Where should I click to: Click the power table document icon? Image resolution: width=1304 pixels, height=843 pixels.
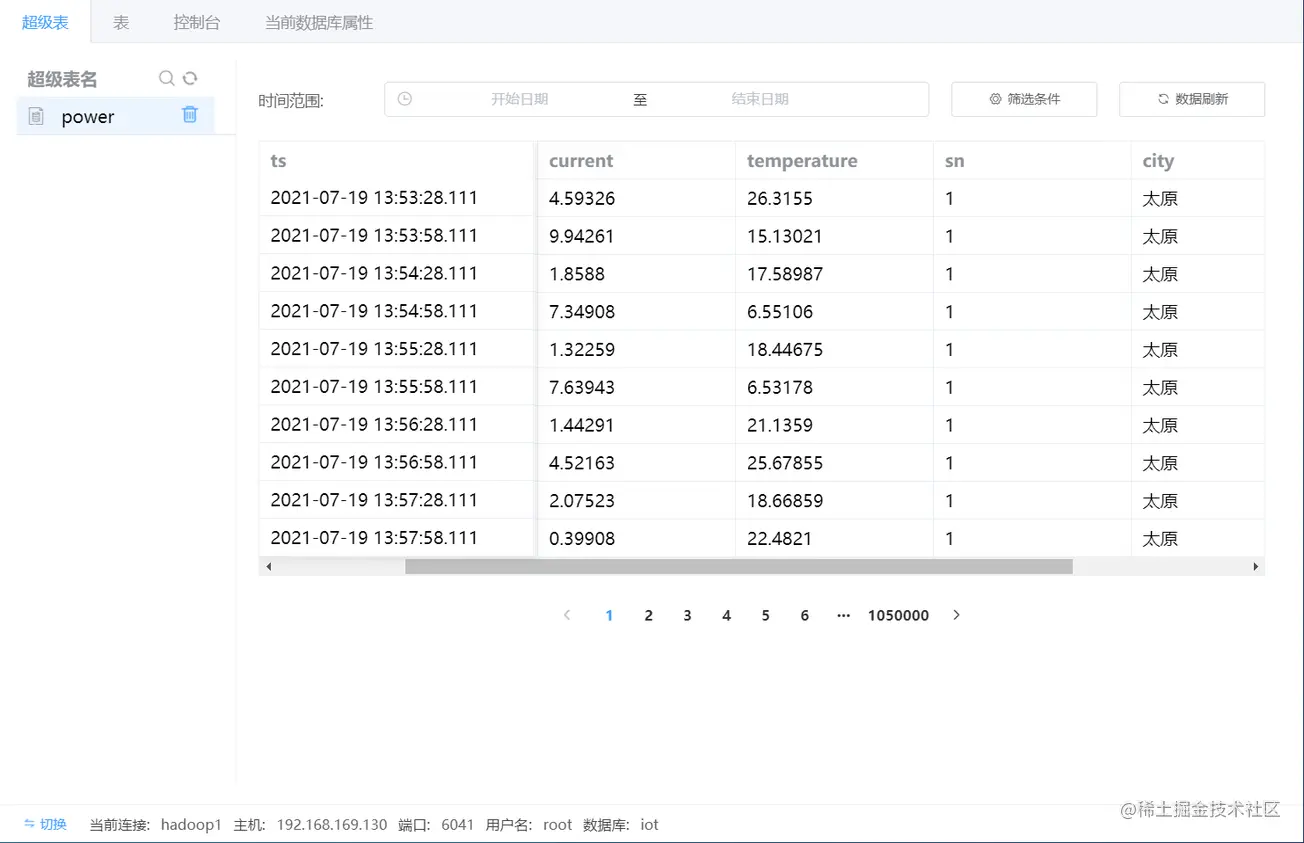(36, 117)
